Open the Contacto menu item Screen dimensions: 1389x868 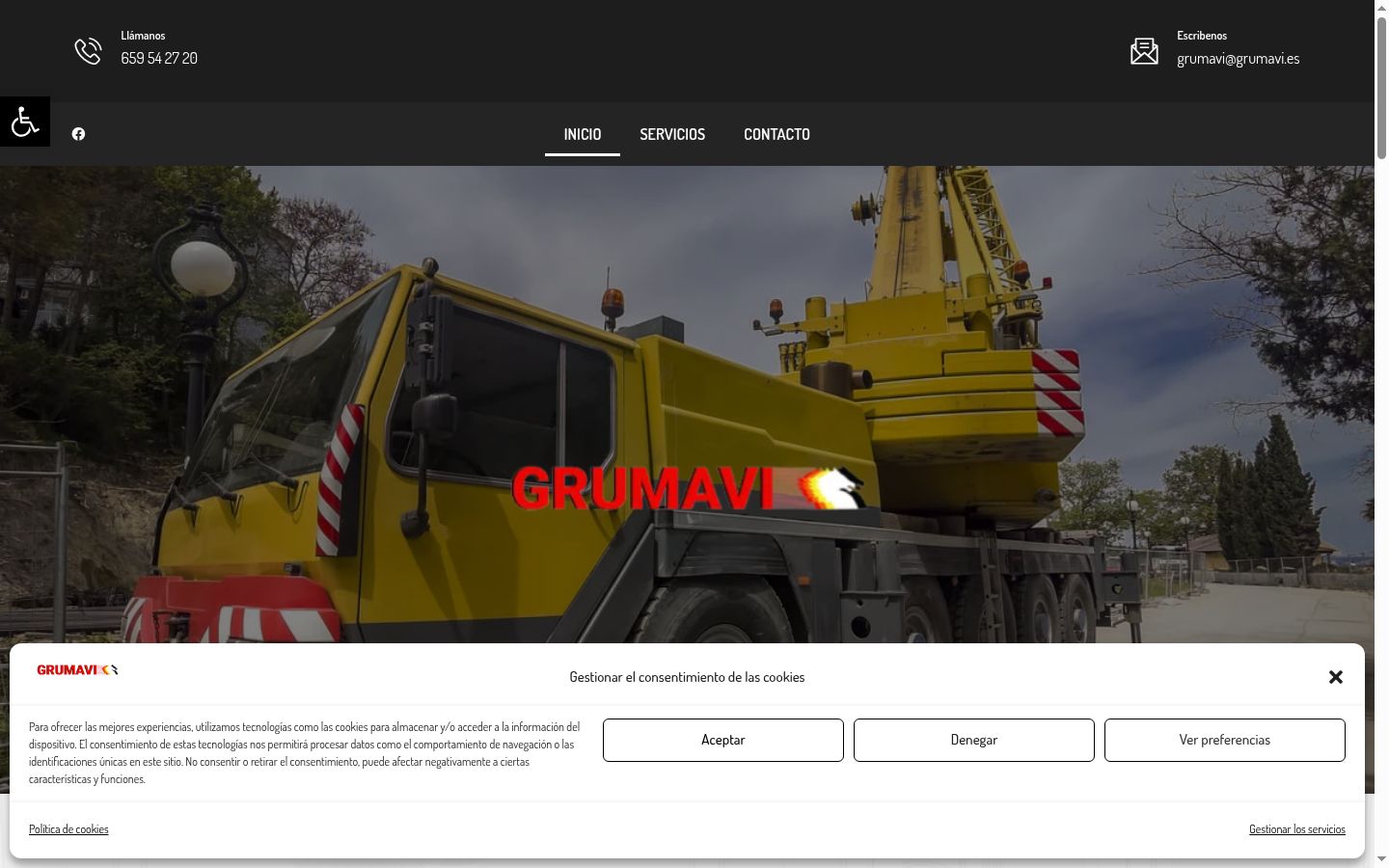[x=776, y=134]
